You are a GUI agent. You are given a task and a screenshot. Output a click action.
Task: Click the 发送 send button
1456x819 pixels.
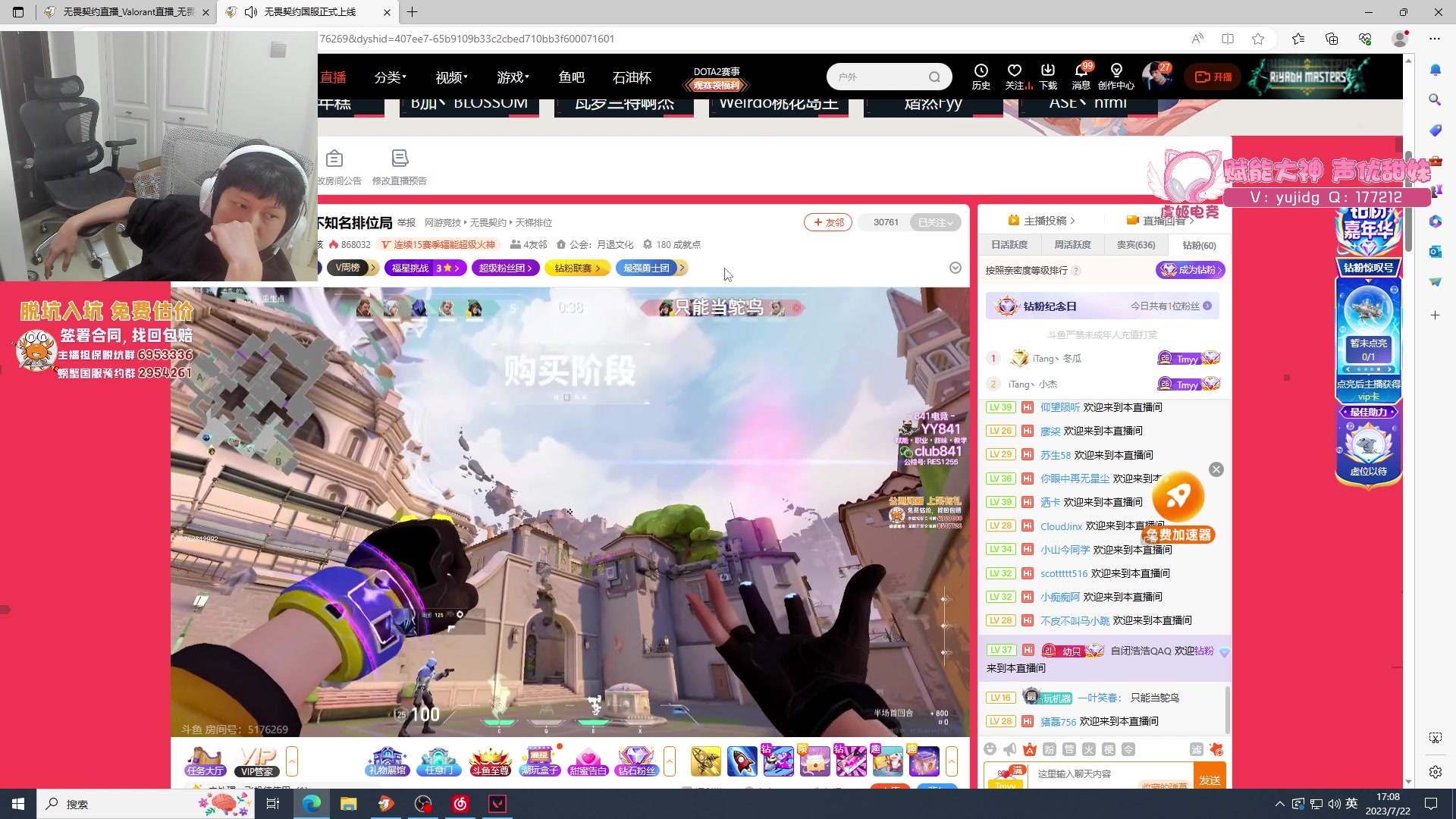point(1209,777)
